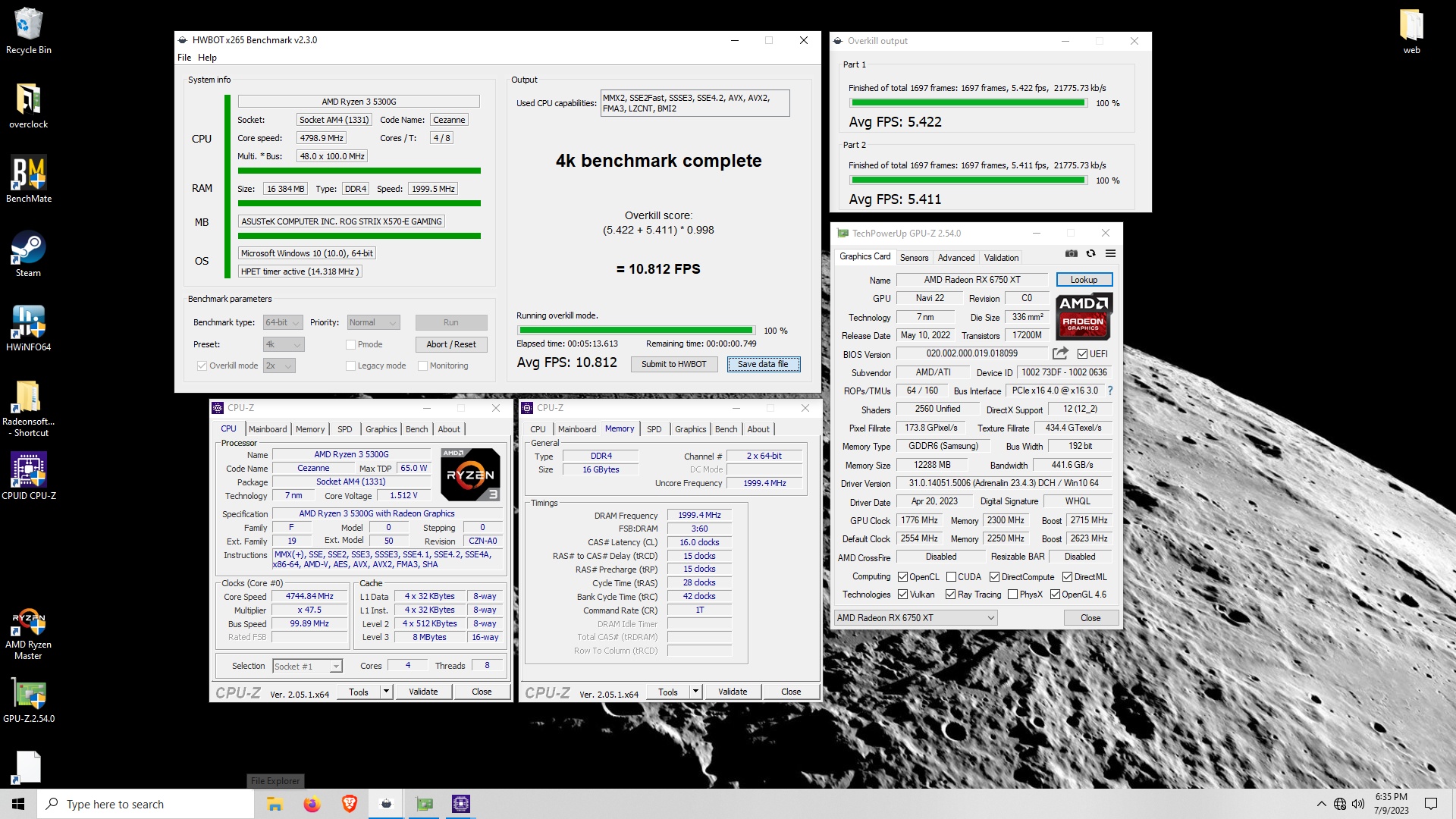Screen dimensions: 1456x819
Task: Open the notification center icon
Action: [1431, 804]
